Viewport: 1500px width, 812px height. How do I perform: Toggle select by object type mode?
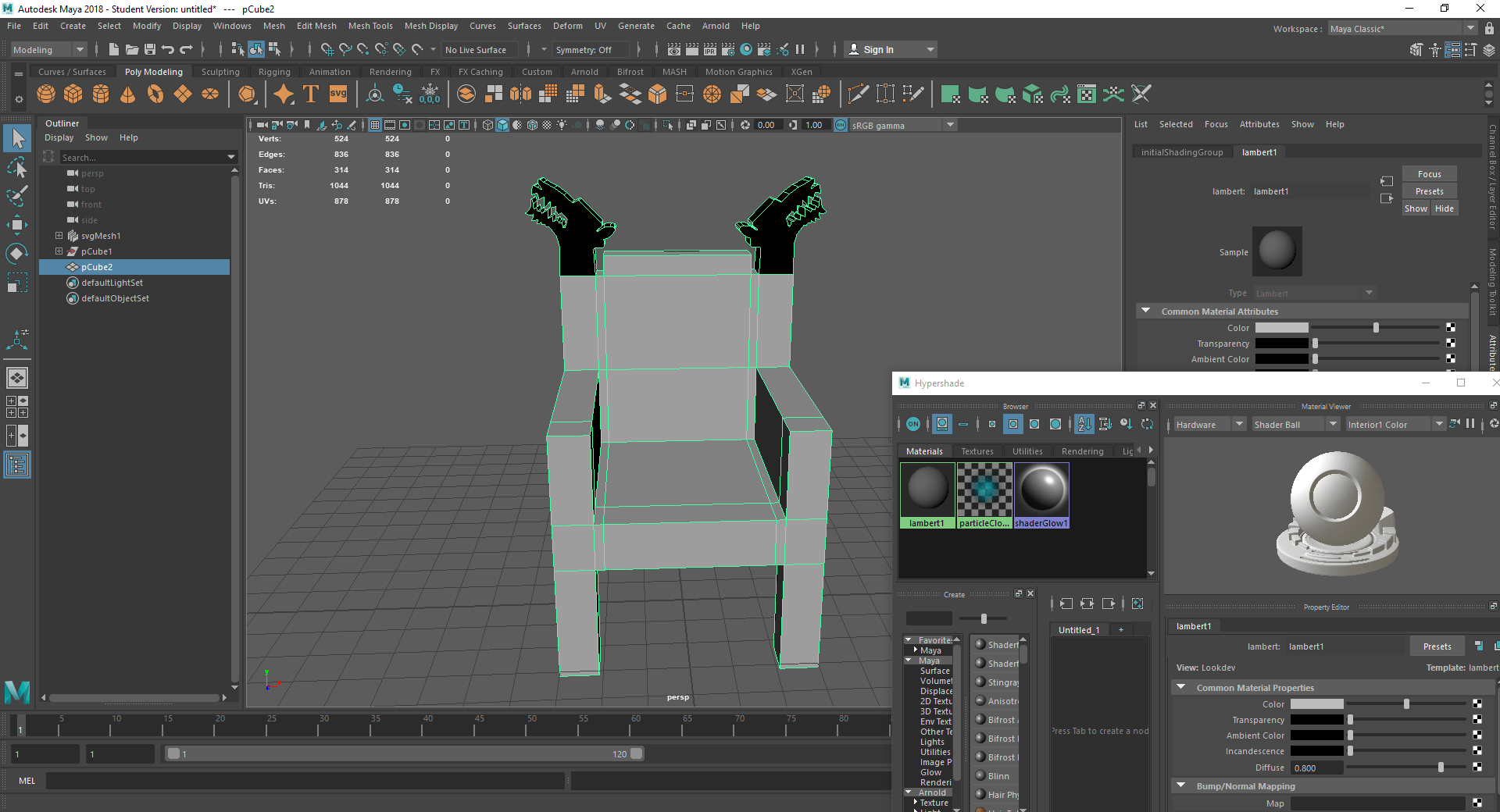256,49
